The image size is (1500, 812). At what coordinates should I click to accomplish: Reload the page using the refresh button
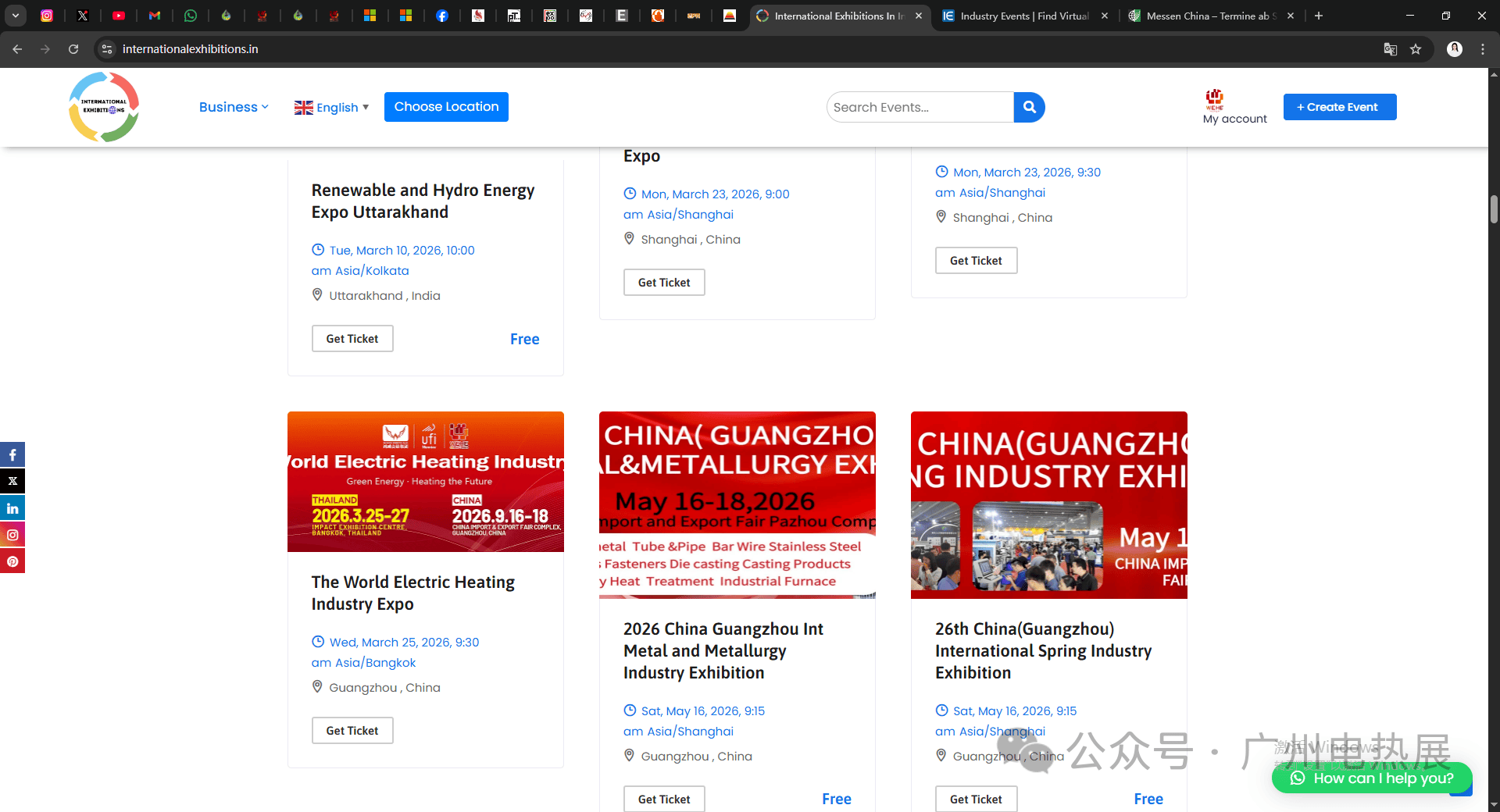click(73, 49)
